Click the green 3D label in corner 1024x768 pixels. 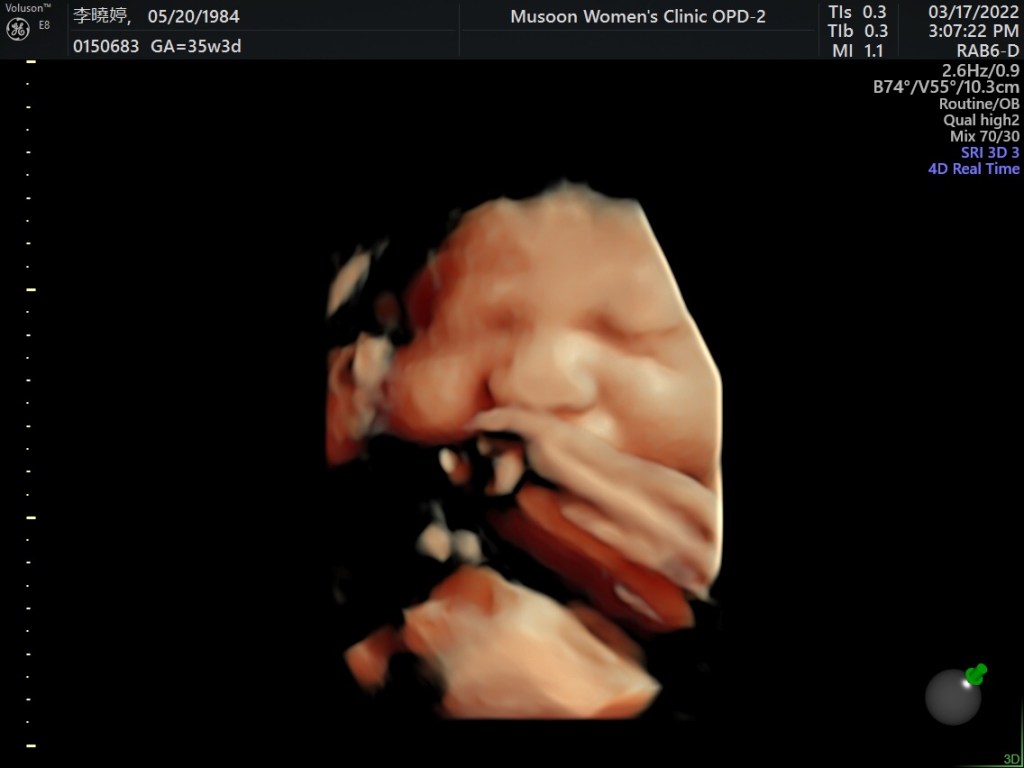(1011, 759)
